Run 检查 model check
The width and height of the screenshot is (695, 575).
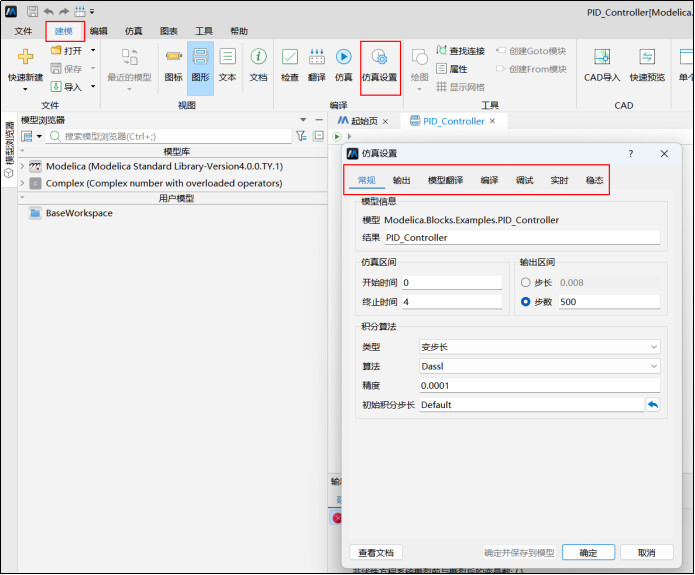pos(290,66)
